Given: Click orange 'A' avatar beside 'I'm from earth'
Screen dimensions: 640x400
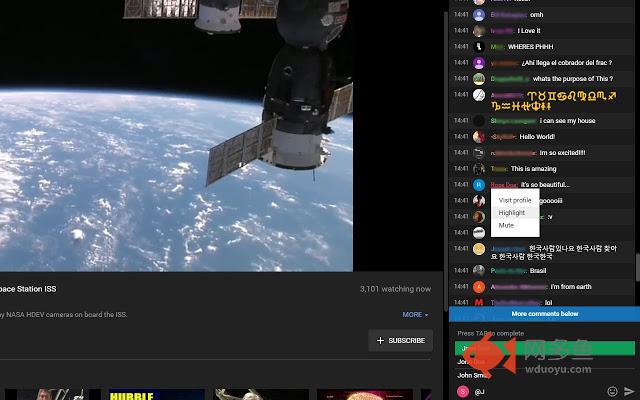Looking at the screenshot, I should pos(479,287).
